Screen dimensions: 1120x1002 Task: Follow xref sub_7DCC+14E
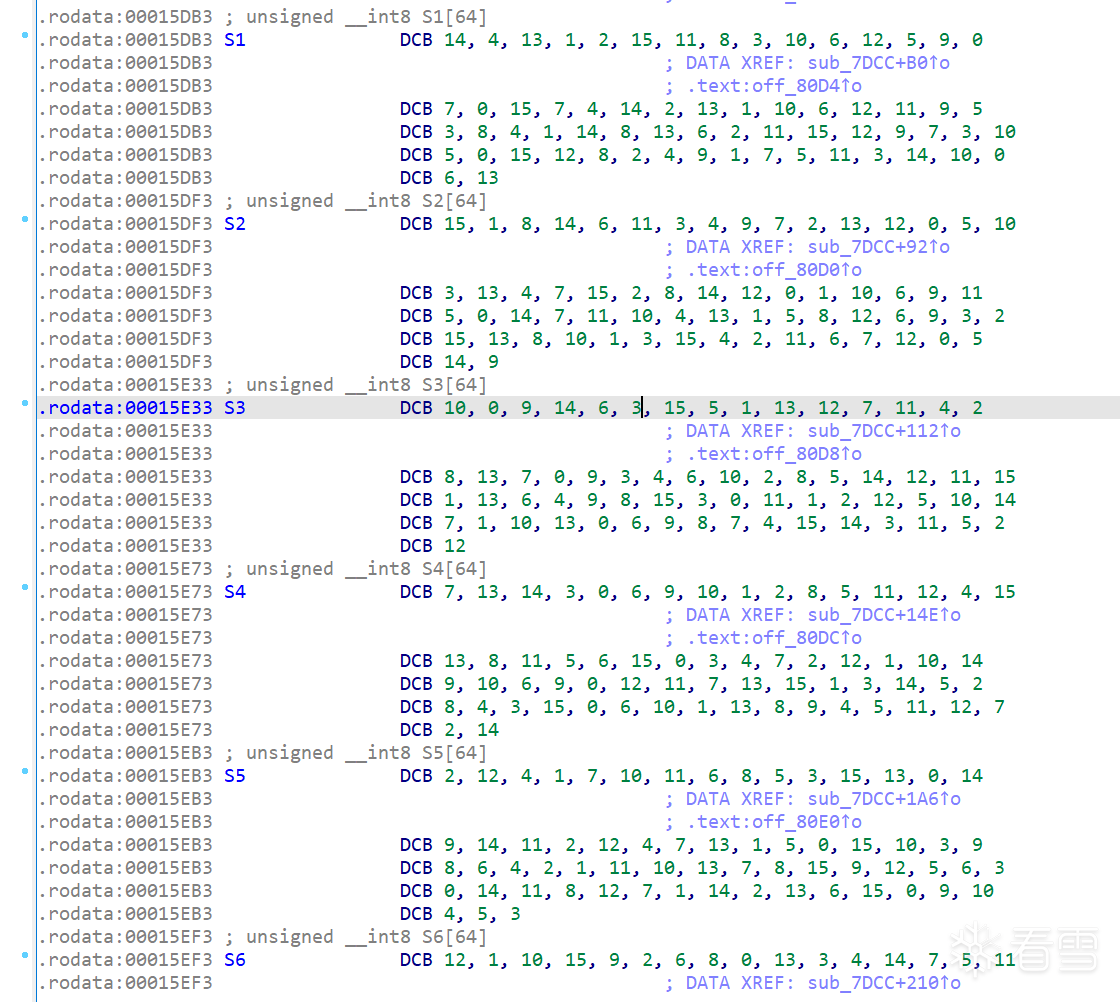click(x=884, y=615)
